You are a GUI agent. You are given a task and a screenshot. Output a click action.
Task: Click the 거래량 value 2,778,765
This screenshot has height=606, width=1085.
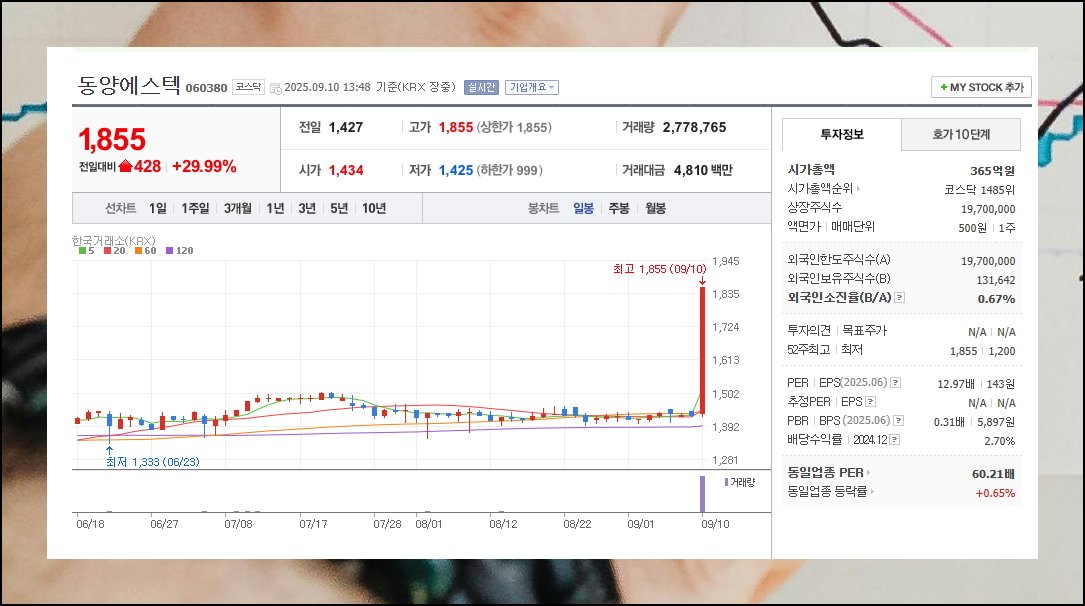pos(694,127)
